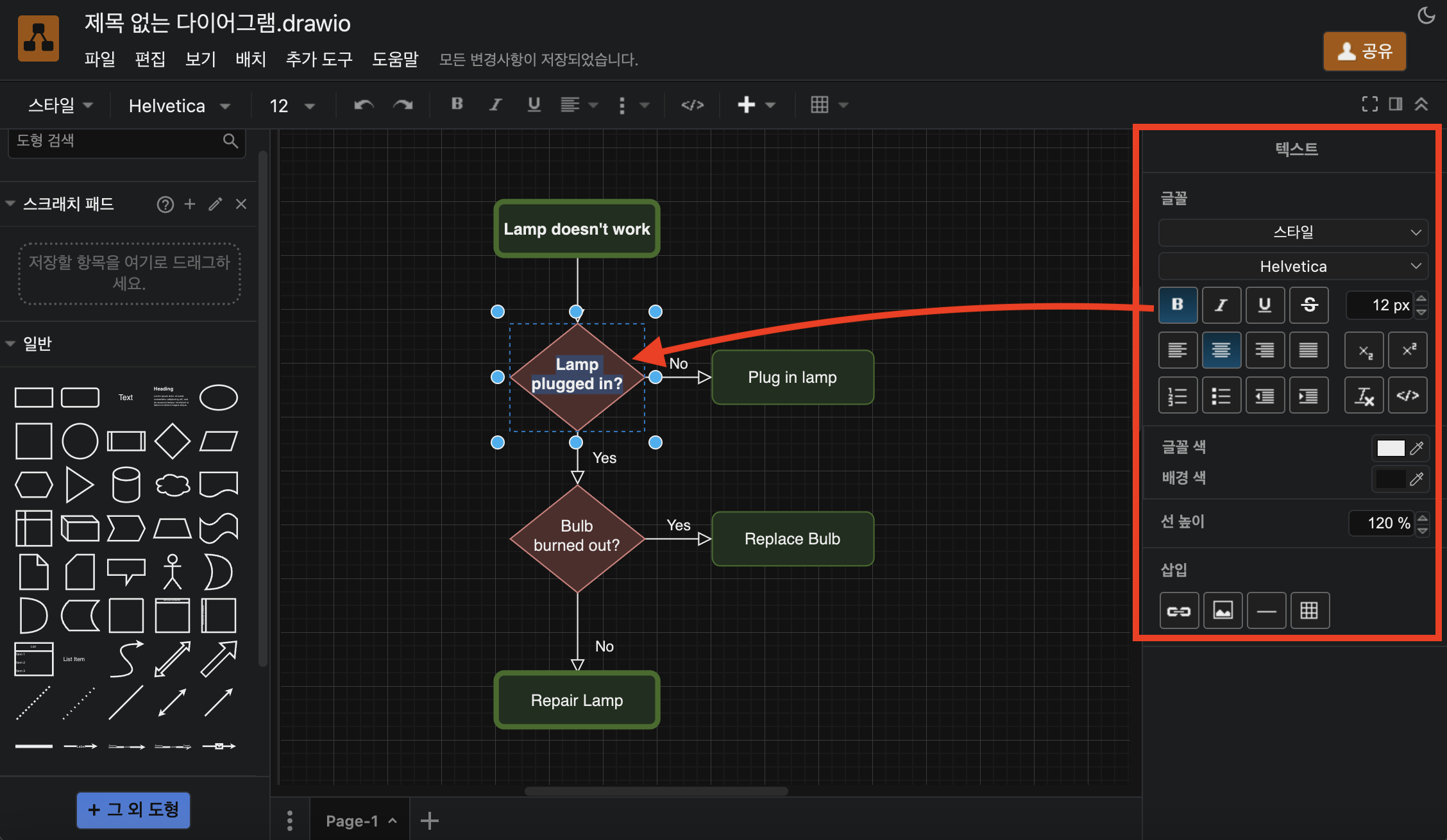The image size is (1447, 840).
Task: Open Helvetica font dropdown in toolbar
Action: pos(180,106)
